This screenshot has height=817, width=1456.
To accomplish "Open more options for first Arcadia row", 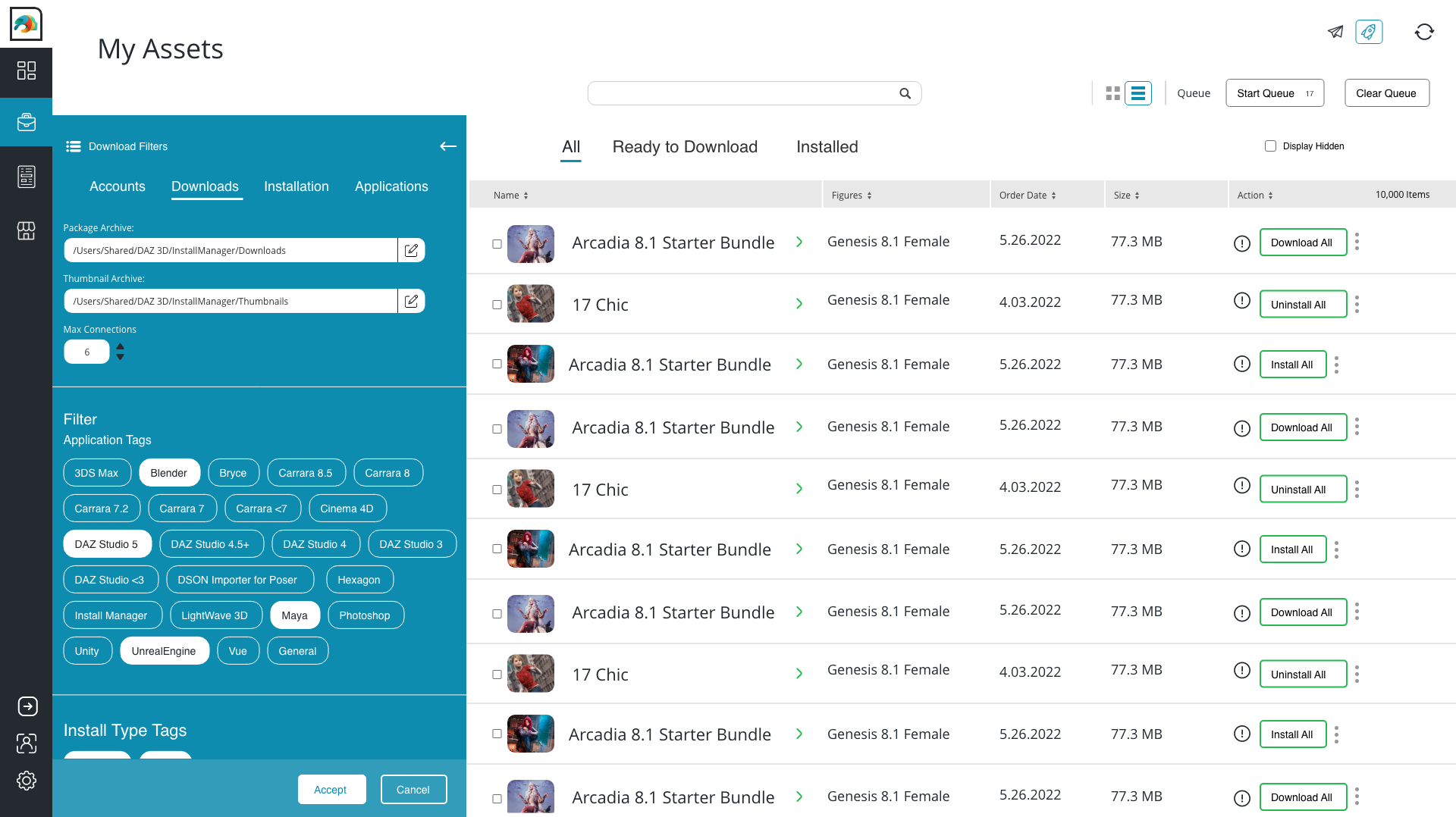I will 1357,242.
